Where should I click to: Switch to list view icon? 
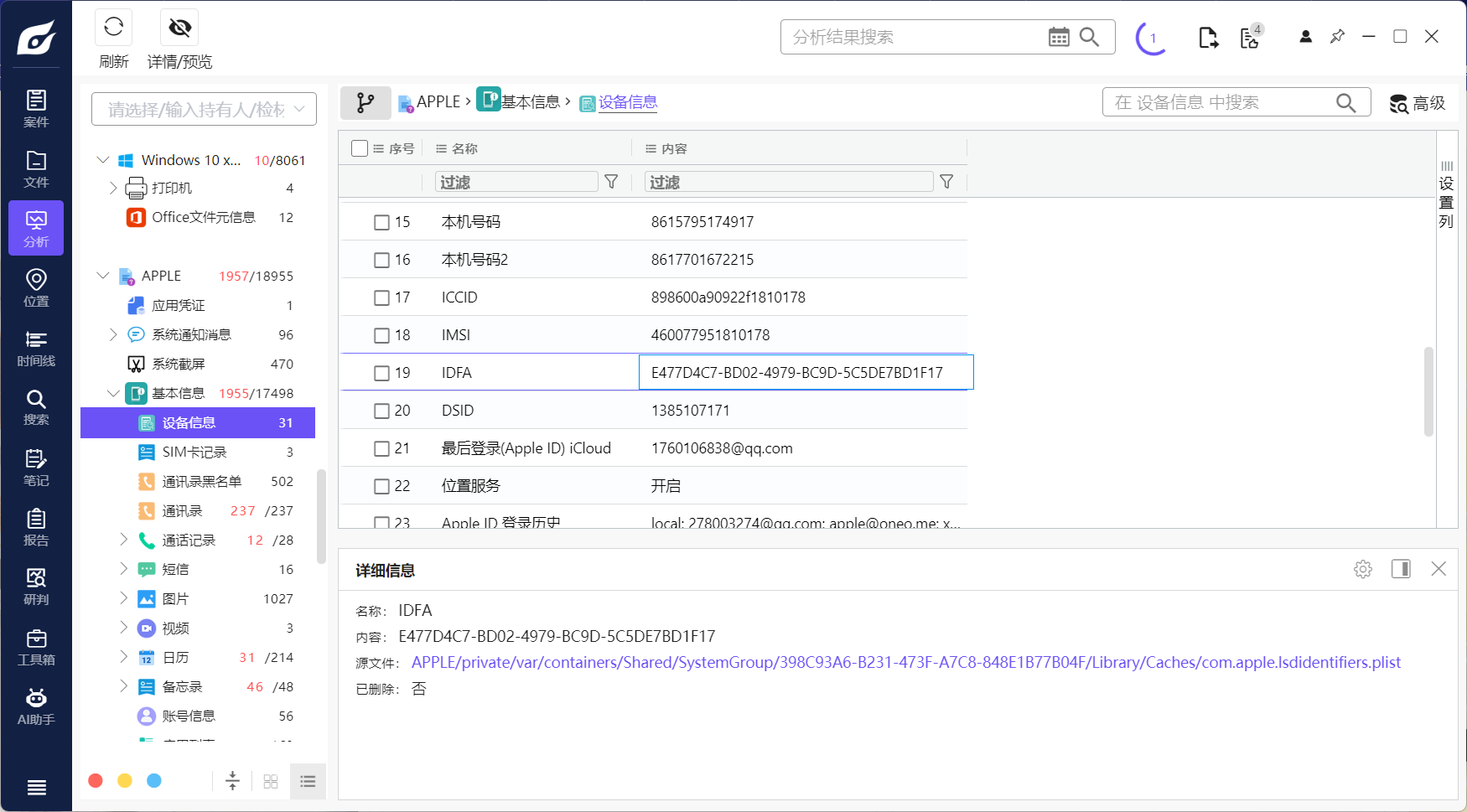(x=308, y=781)
